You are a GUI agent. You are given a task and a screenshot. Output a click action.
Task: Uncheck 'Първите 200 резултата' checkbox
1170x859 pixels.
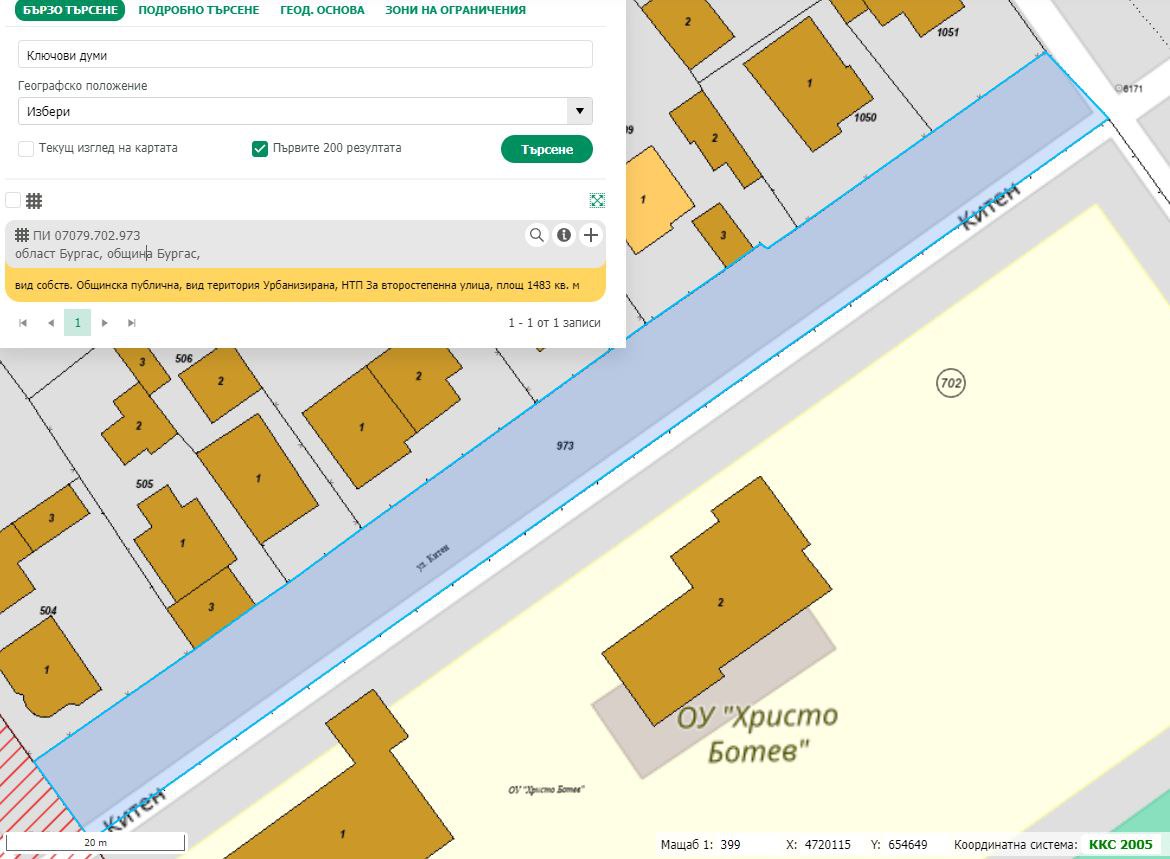pos(260,149)
